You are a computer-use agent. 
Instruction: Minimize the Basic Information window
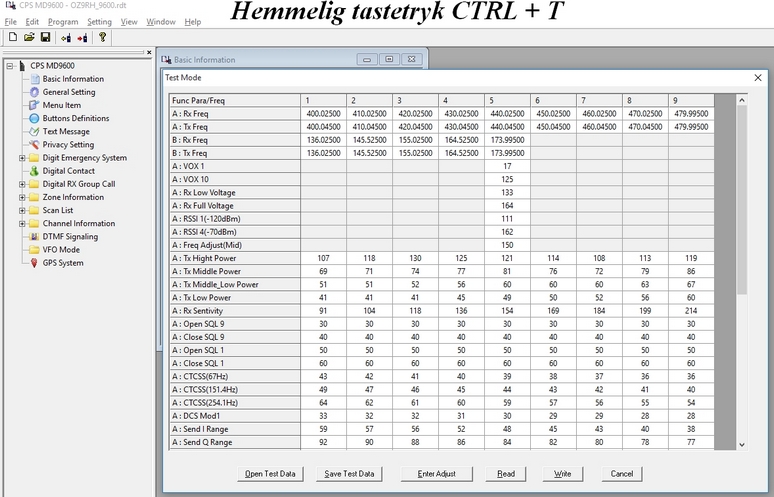367,59
